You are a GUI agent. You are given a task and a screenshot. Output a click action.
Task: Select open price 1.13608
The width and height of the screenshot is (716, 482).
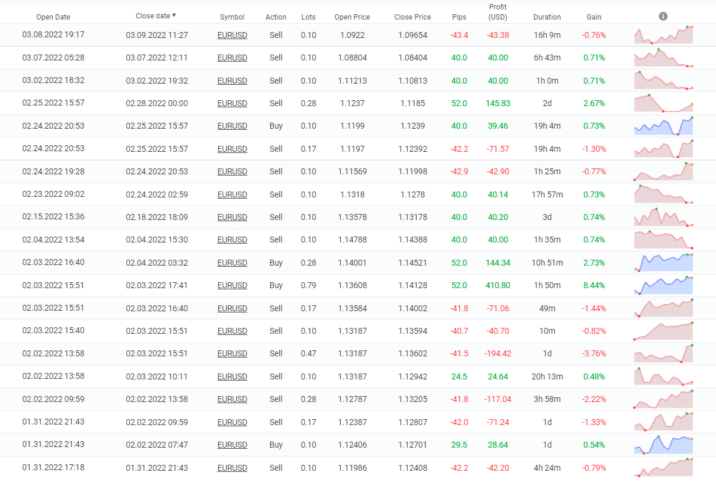[352, 286]
